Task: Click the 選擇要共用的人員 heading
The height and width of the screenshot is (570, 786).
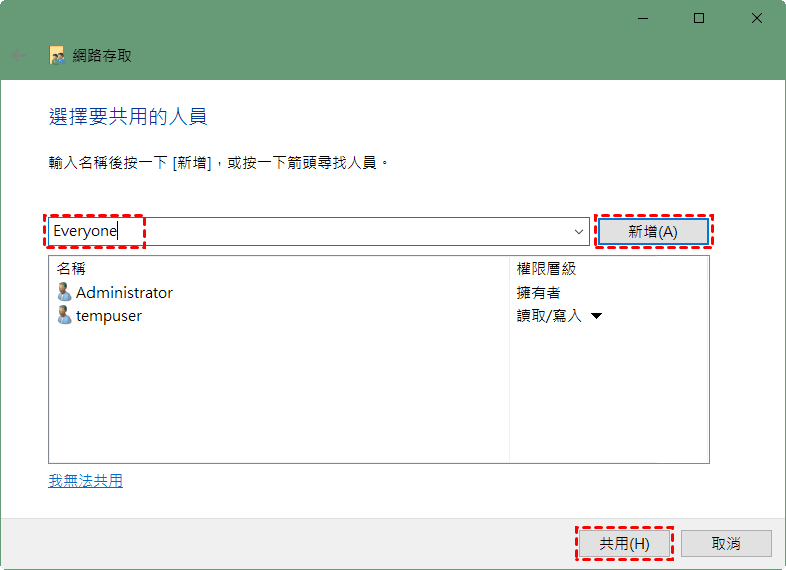Action: pyautogui.click(x=128, y=116)
